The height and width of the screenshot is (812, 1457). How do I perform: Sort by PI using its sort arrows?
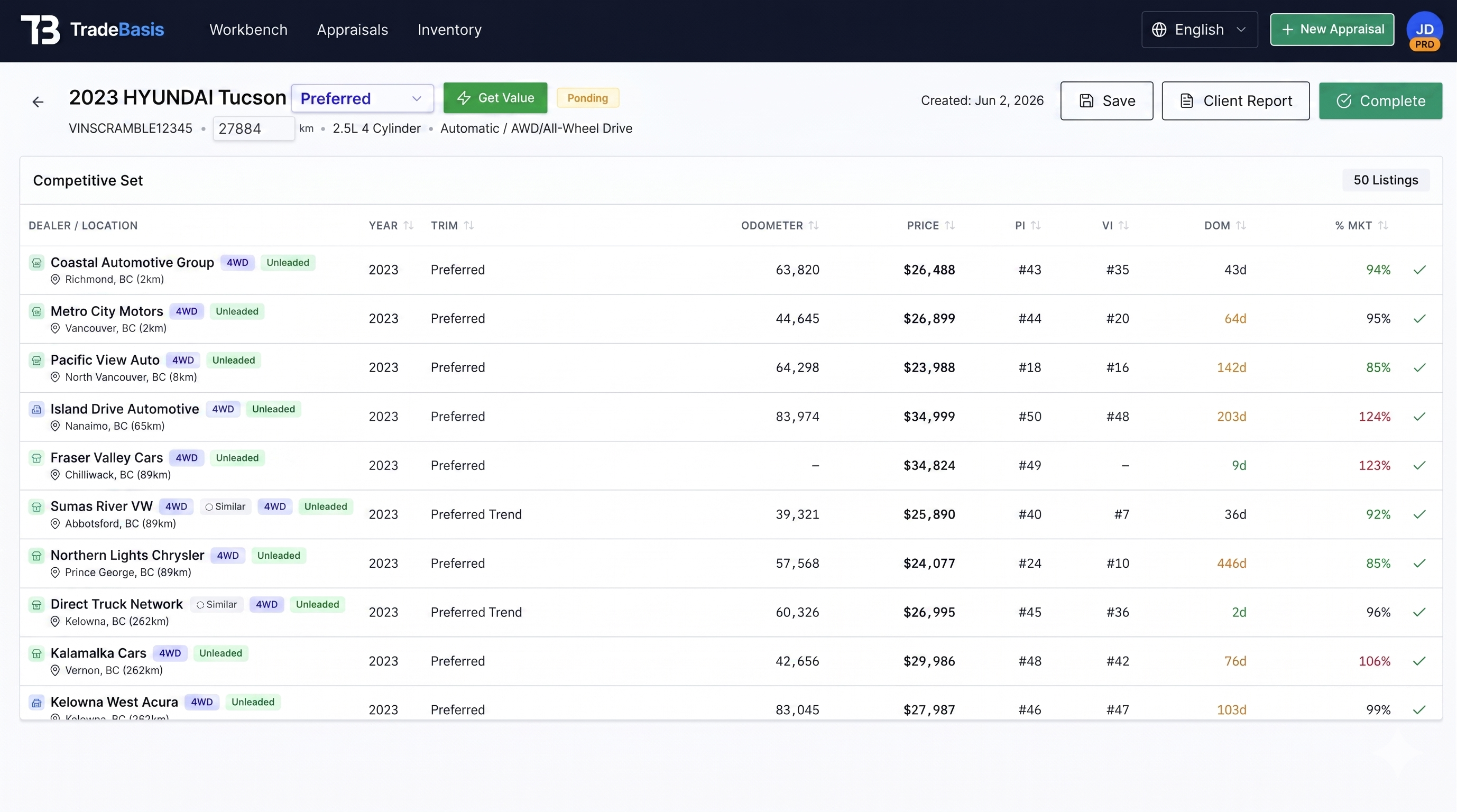[1036, 225]
